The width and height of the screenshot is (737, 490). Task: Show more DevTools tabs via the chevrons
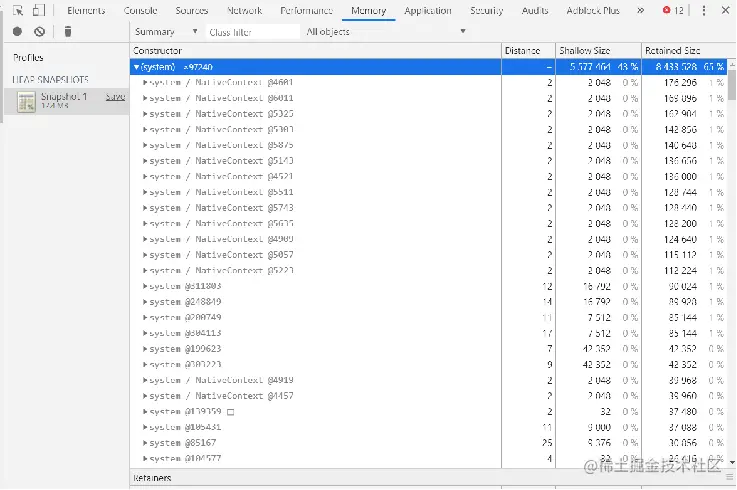click(x=640, y=10)
